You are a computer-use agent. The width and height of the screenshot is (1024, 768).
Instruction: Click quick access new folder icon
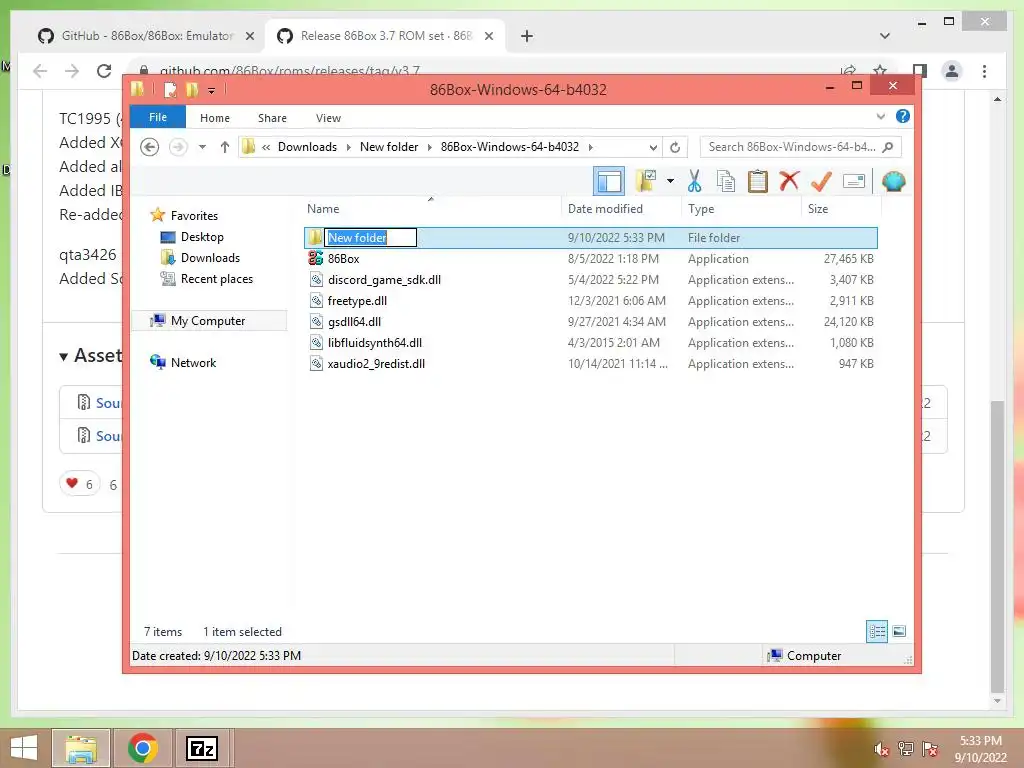point(192,89)
